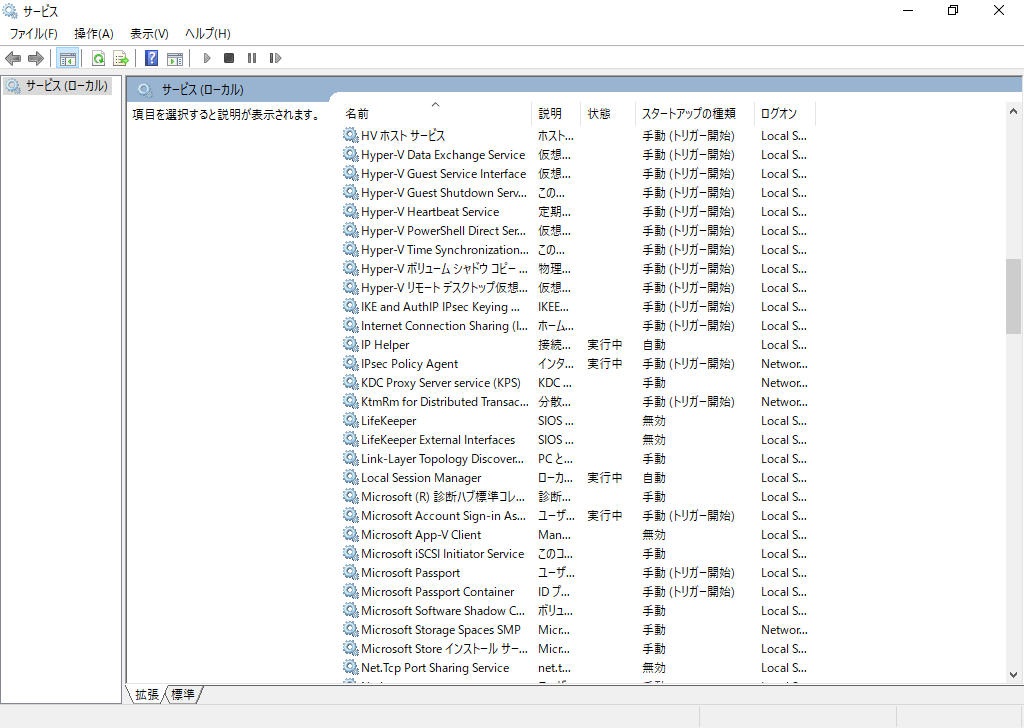Click the scroll down arrow of services list
Screen dimensions: 1024x728
[1013, 675]
